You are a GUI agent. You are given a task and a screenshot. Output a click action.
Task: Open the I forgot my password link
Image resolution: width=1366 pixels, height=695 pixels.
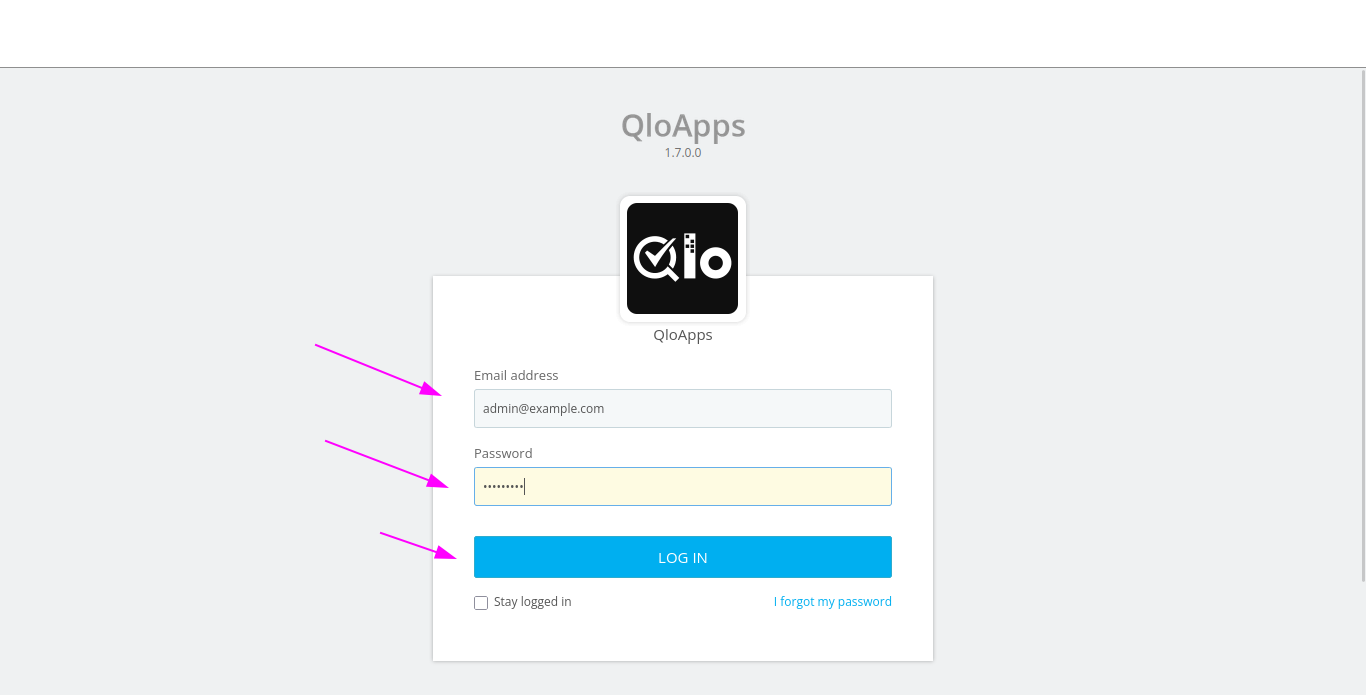833,602
